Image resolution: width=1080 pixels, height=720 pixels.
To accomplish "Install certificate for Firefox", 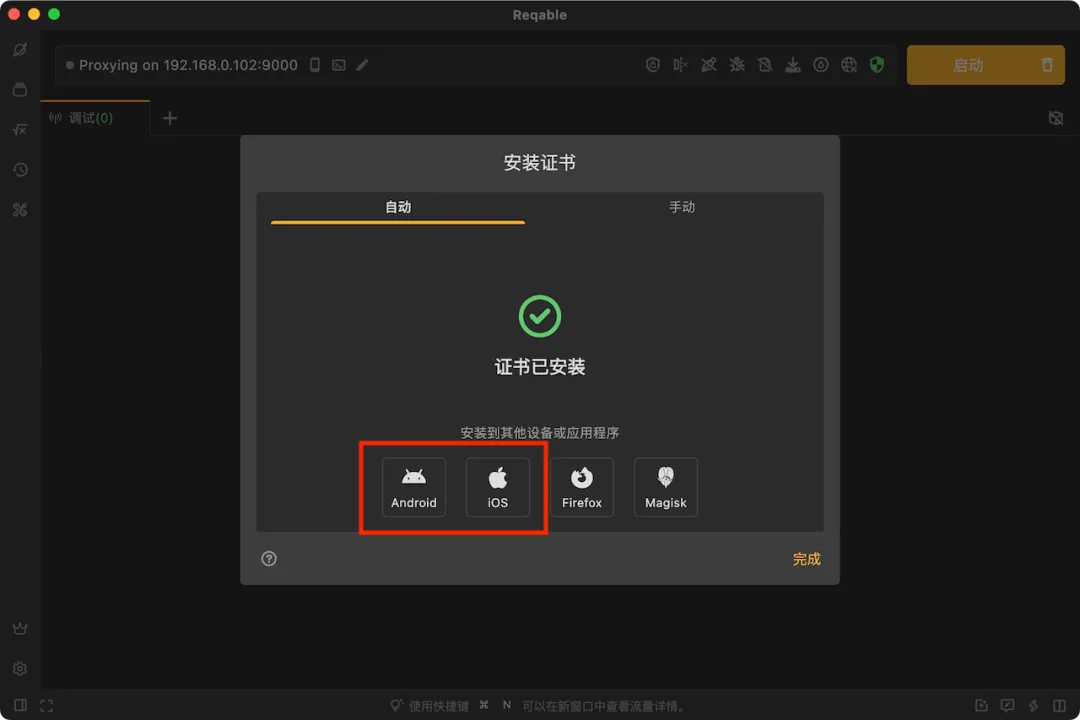I will pyautogui.click(x=581, y=487).
